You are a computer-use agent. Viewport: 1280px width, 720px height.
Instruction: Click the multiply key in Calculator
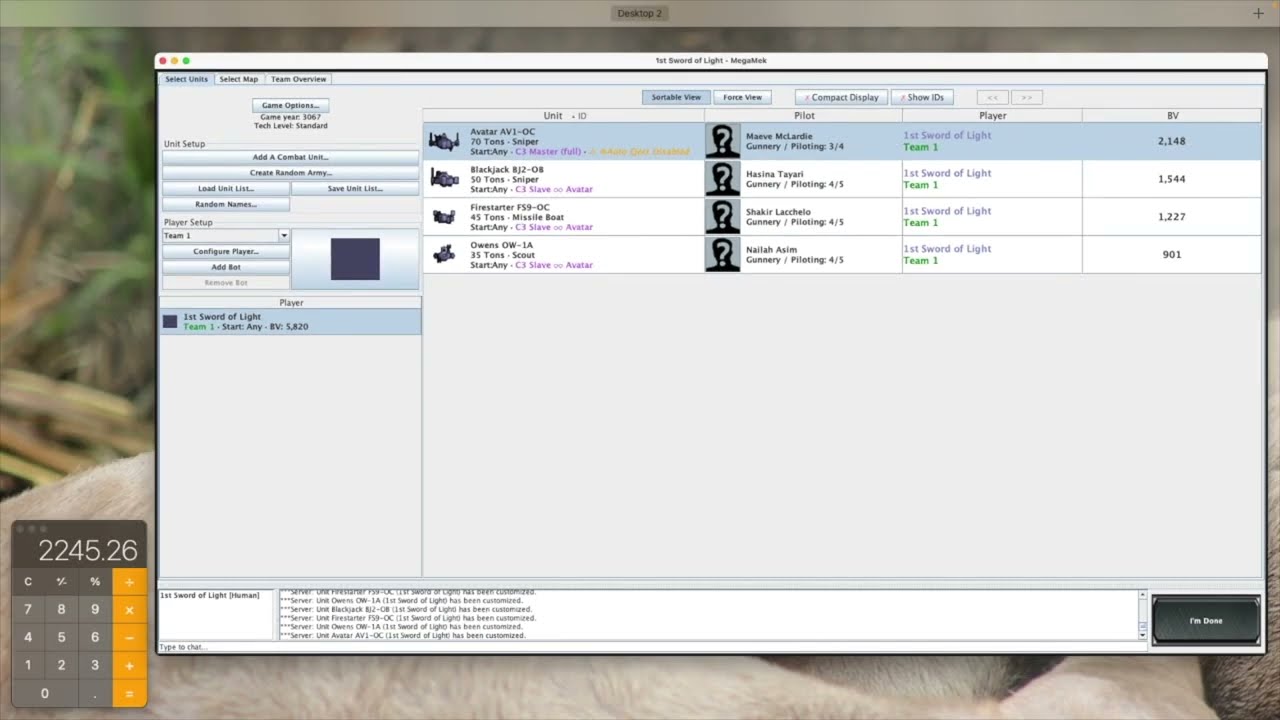click(x=129, y=609)
